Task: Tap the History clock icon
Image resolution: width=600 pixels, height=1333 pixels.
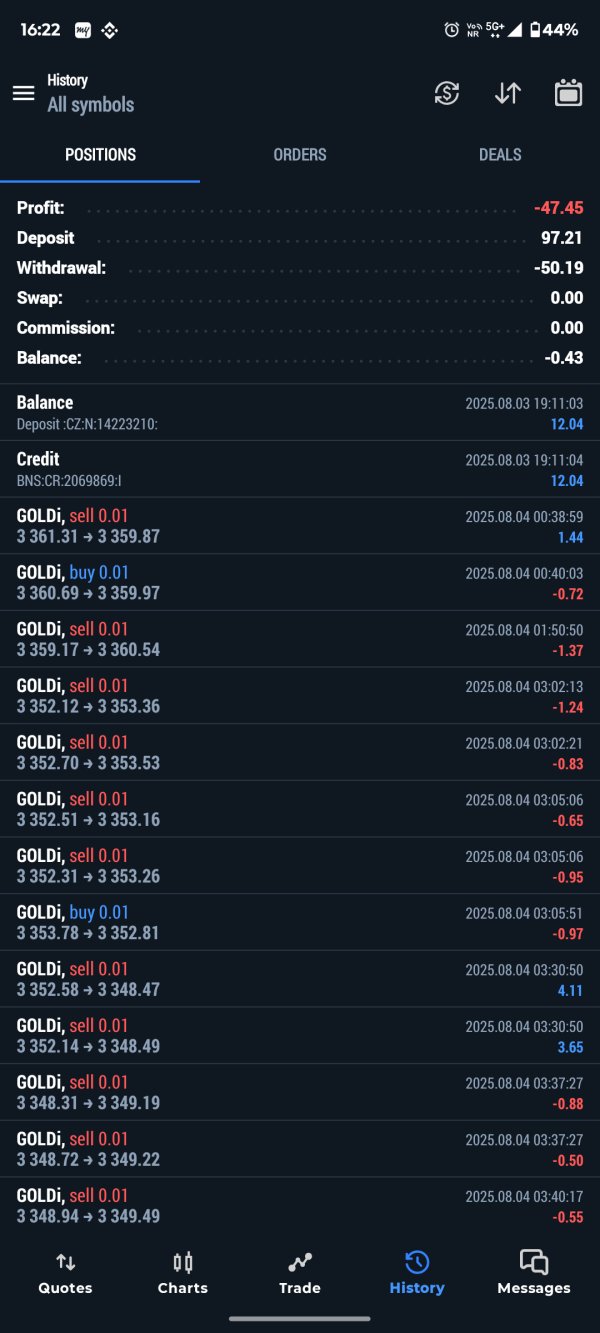Action: point(417,1262)
